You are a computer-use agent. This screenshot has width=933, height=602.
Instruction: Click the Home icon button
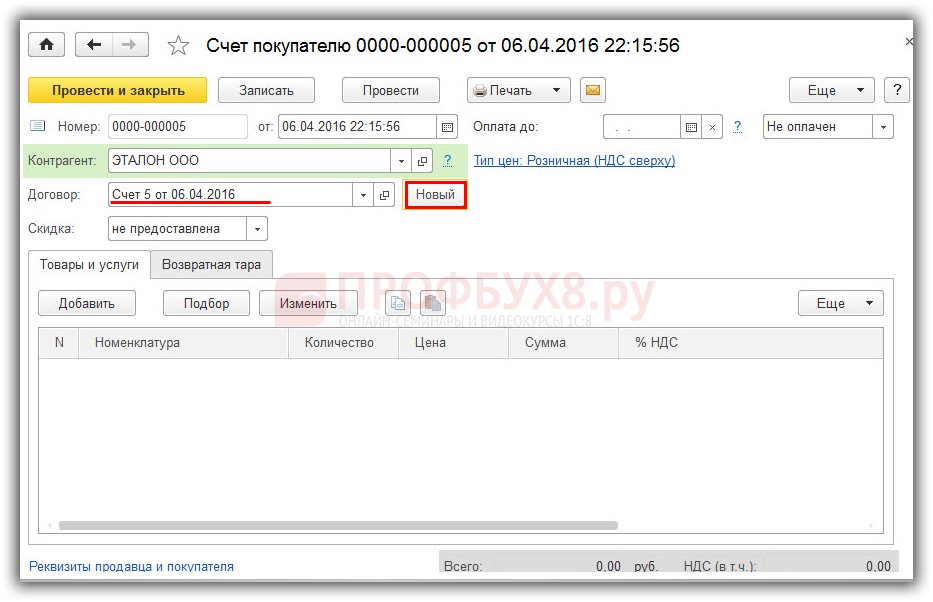tap(46, 45)
